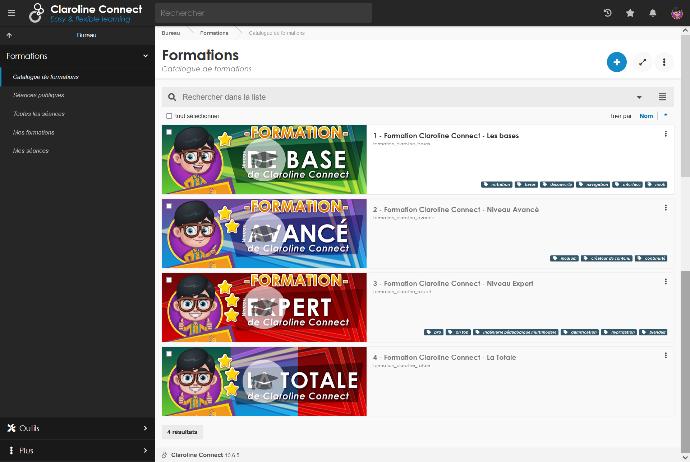The width and height of the screenshot is (690, 462).
Task: Click the magnifier icon in list search
Action: 172,97
